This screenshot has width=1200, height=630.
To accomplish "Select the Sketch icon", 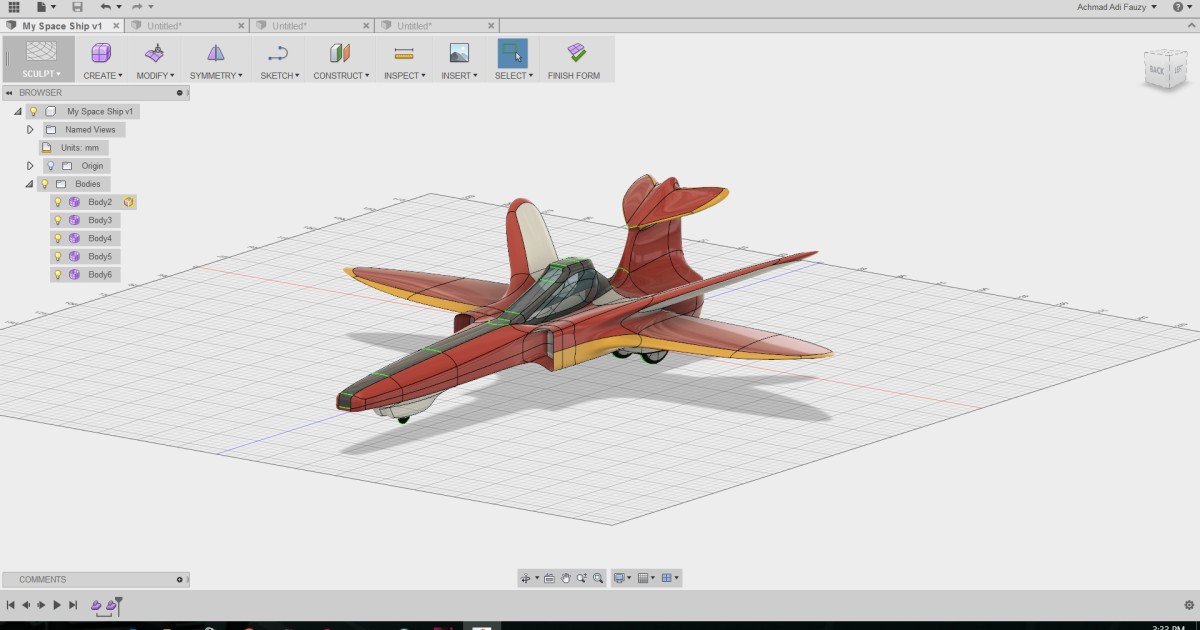I will [x=279, y=53].
